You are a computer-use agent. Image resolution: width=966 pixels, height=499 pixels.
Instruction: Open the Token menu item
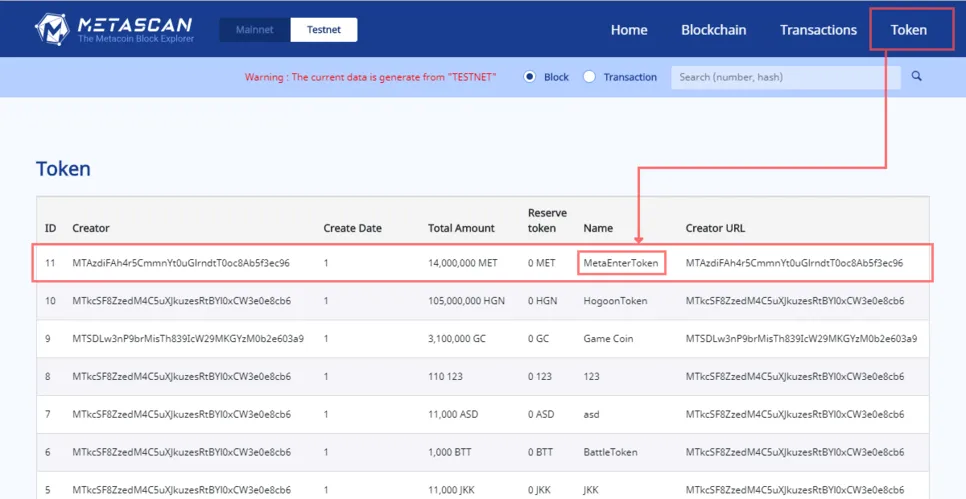click(x=909, y=30)
